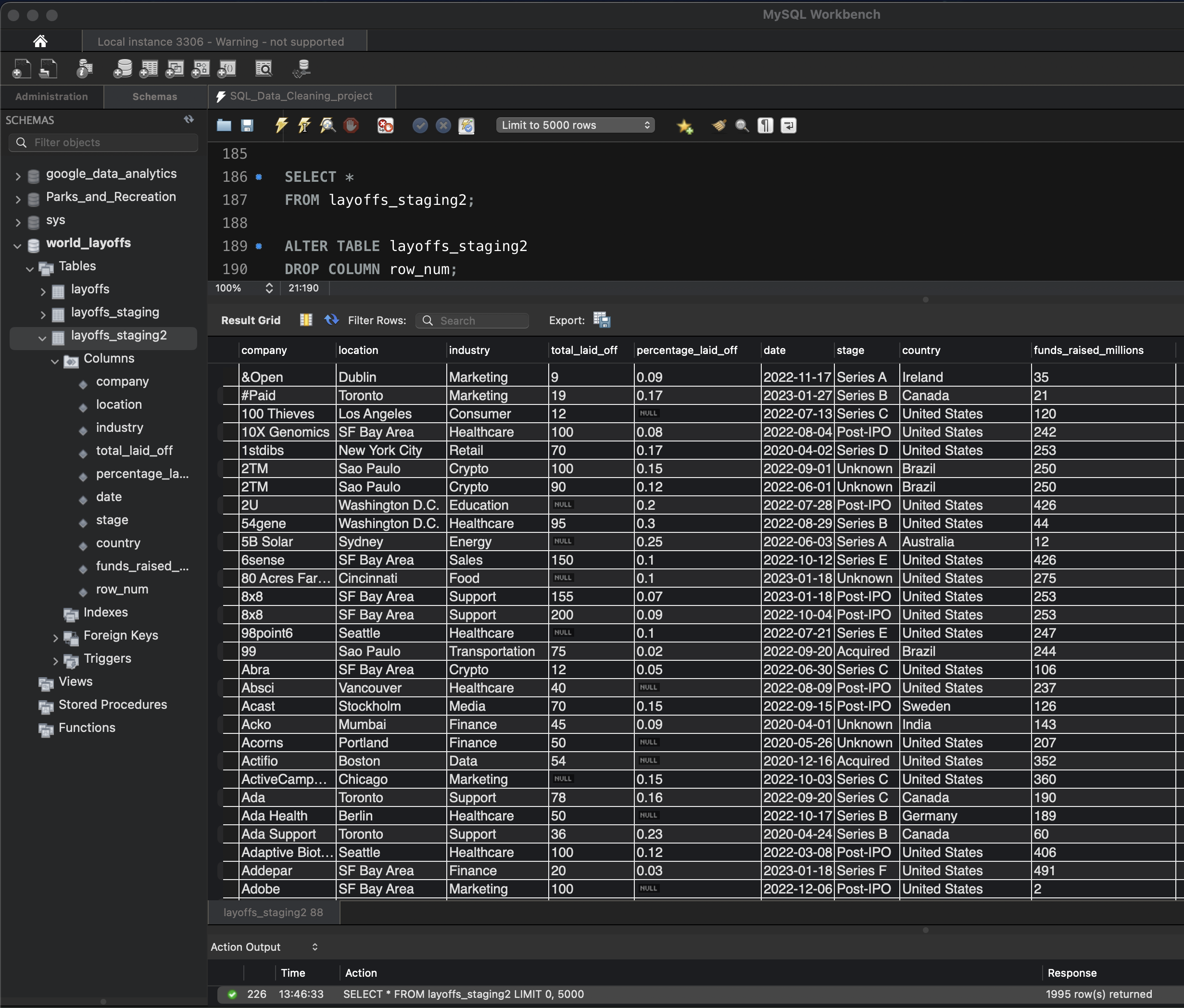1184x1008 pixels.
Task: Click the beautify query broom icon
Action: point(719,126)
